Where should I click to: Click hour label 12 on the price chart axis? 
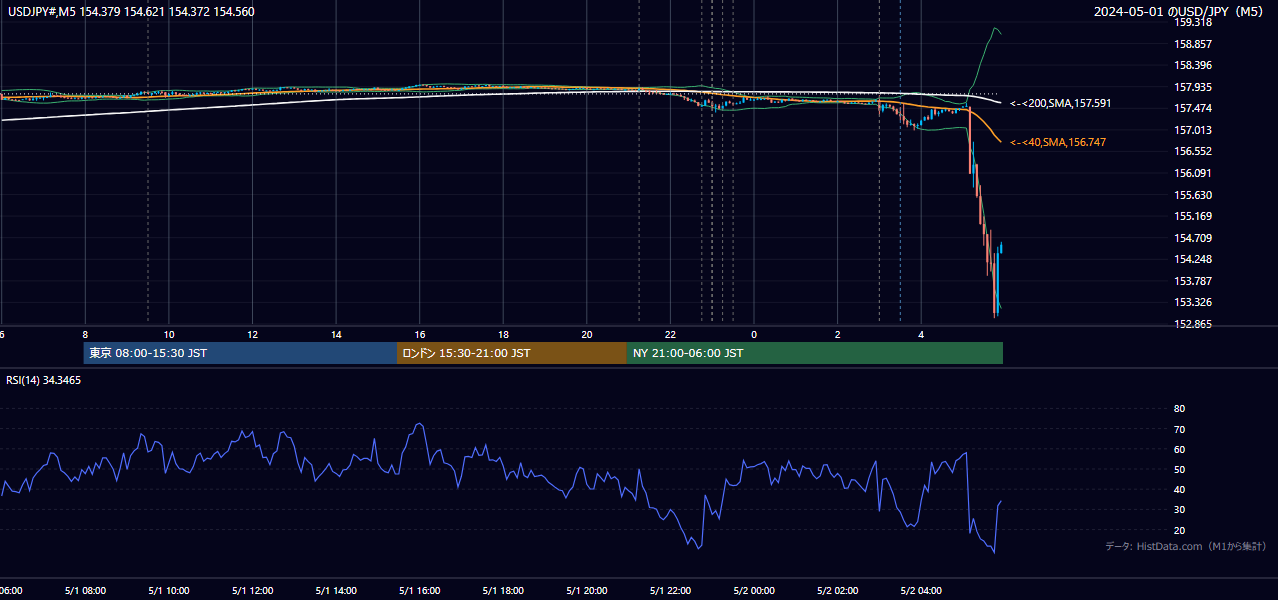tap(252, 335)
